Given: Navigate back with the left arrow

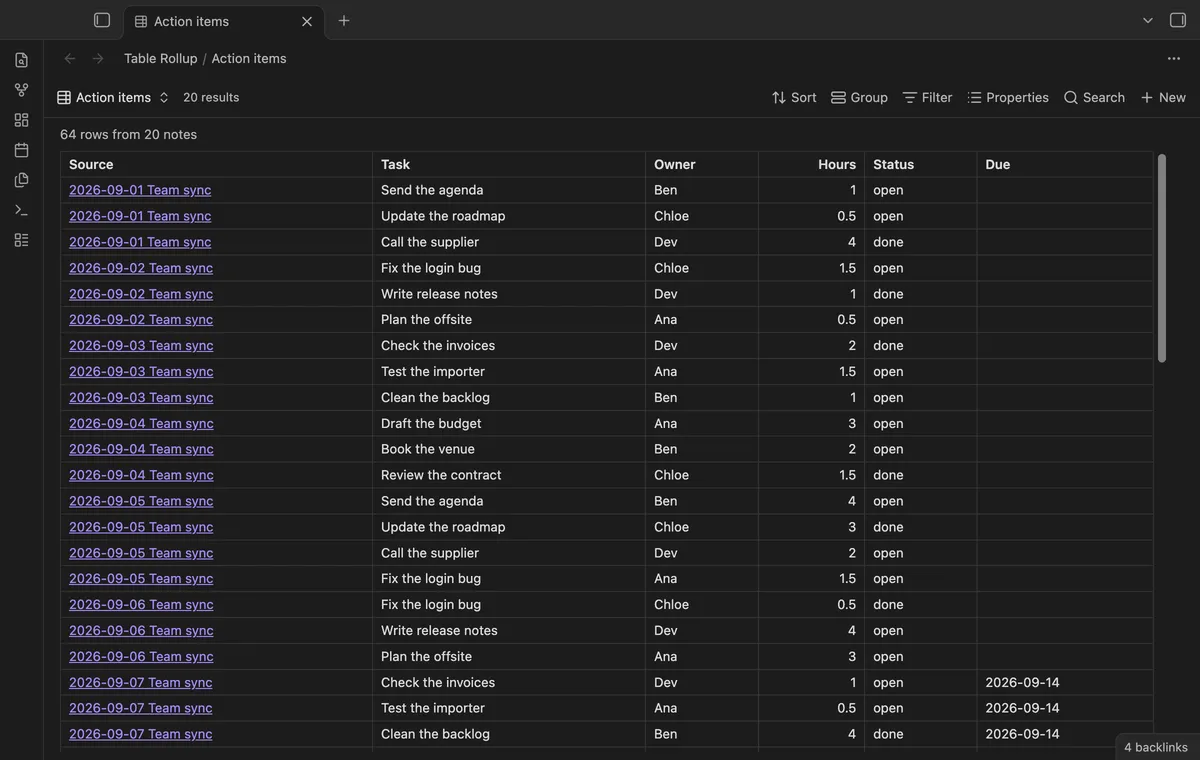Looking at the screenshot, I should pos(70,58).
